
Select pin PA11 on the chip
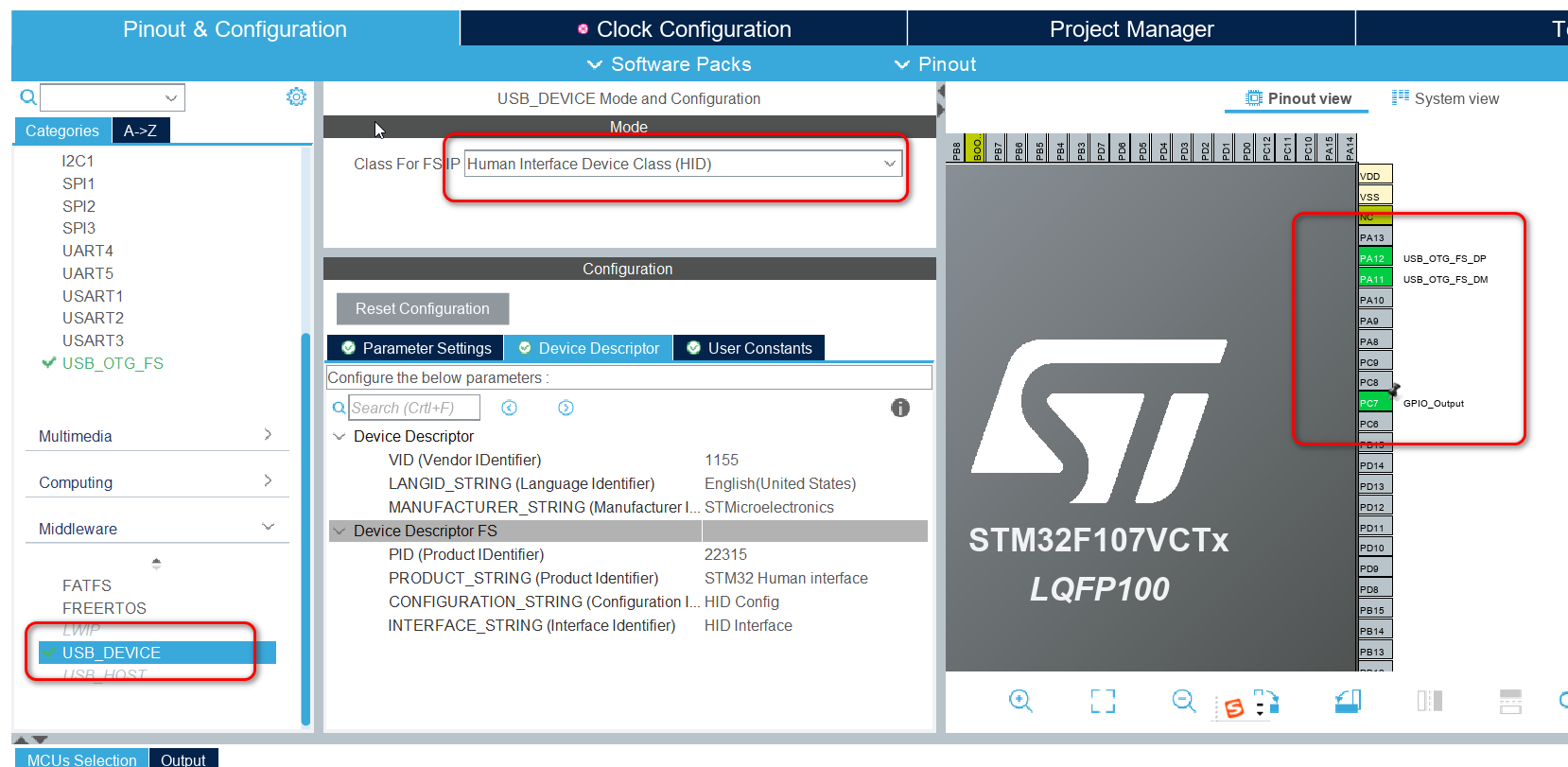pos(1374,279)
